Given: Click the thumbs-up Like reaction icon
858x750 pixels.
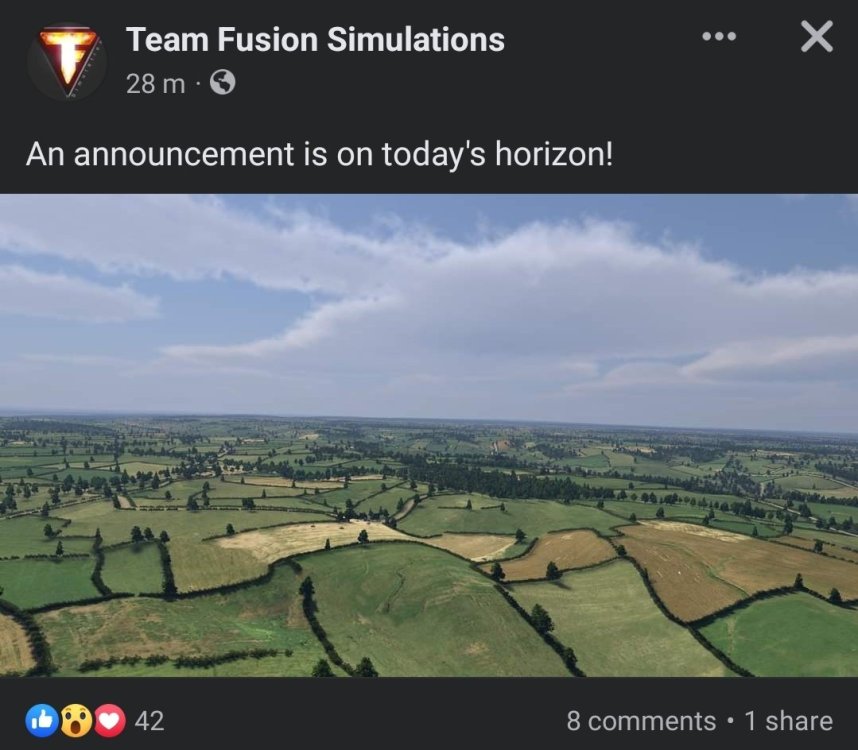Looking at the screenshot, I should 41,720.
